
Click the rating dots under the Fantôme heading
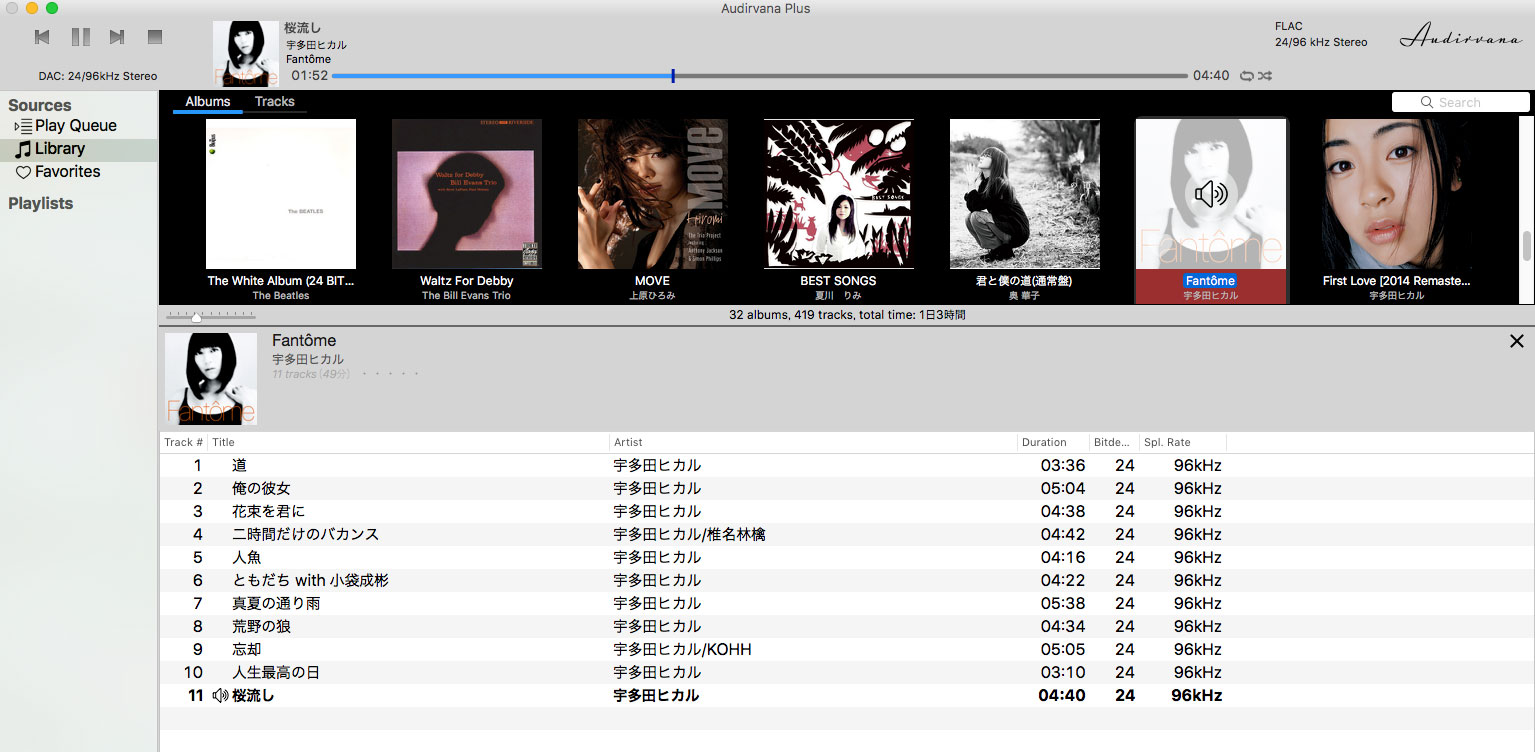click(389, 374)
